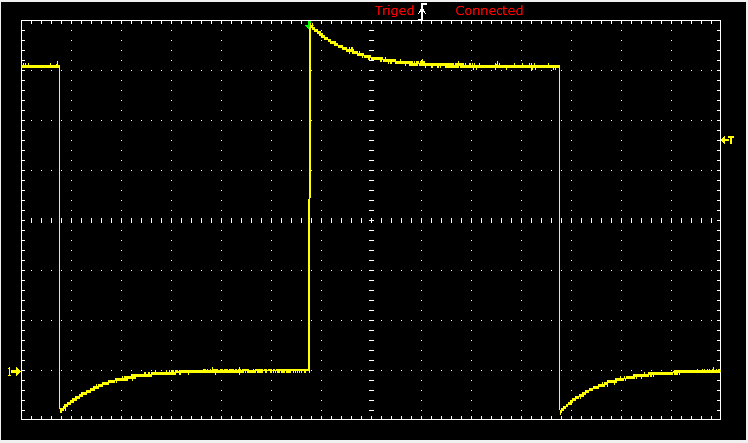Viewport: 748px width, 443px height.
Task: Click the undershoot dip after second falling edge
Action: coord(561,410)
